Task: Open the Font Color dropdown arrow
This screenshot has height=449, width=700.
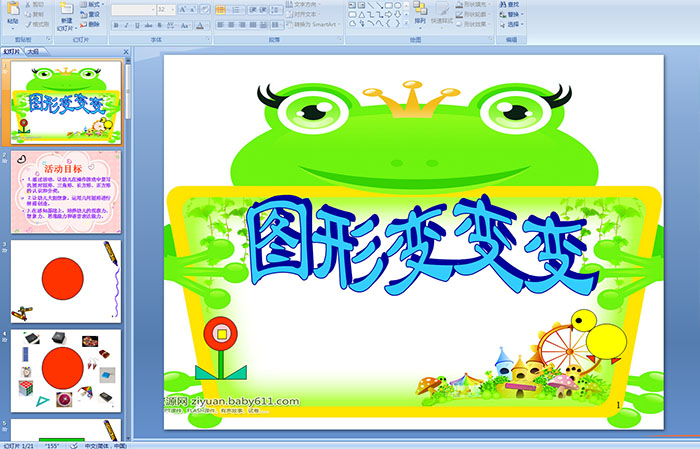Action: coord(208,25)
